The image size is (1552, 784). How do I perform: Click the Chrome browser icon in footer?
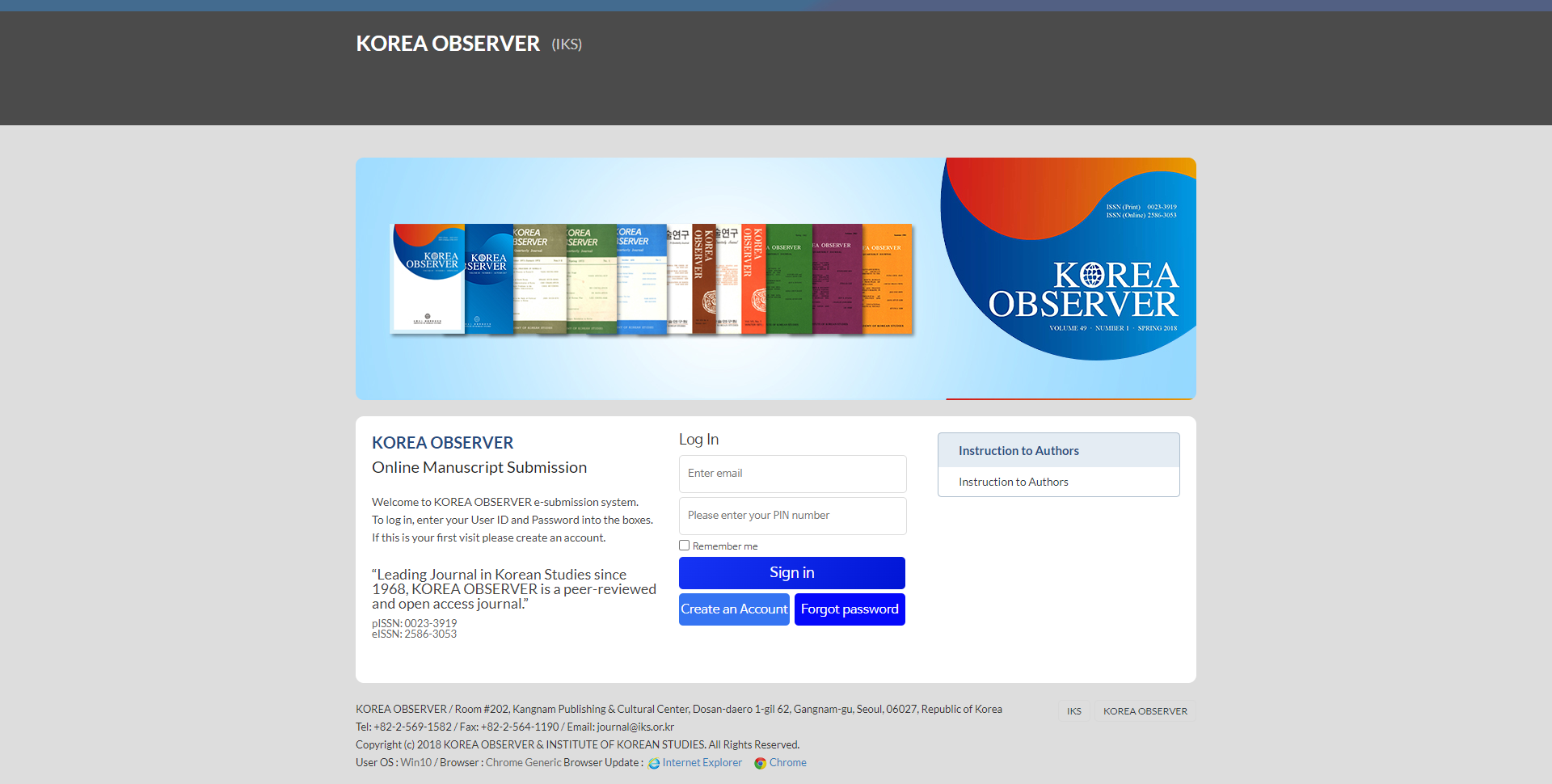pyautogui.click(x=761, y=763)
